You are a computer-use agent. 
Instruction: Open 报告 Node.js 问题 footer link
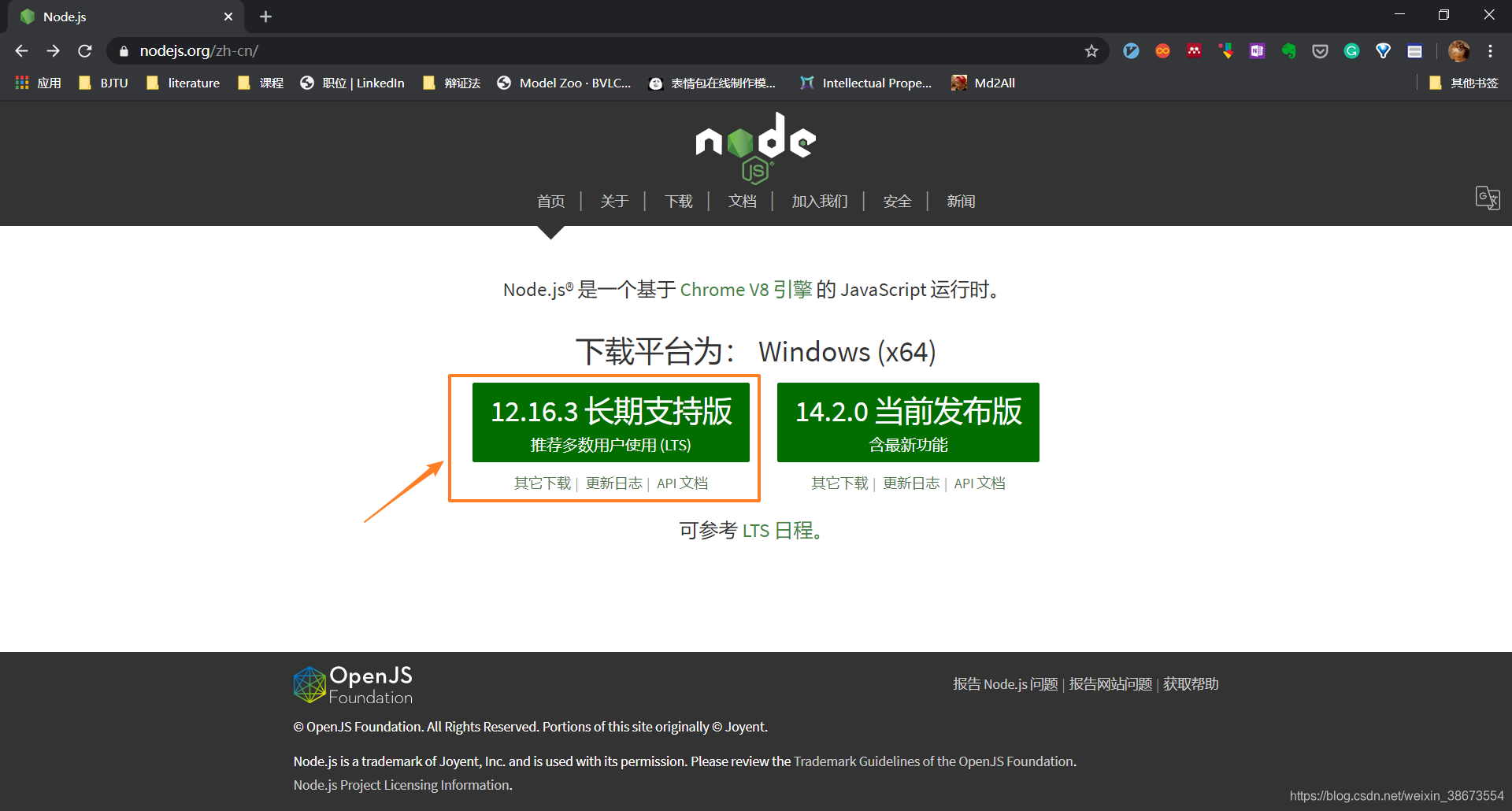[x=1006, y=684]
